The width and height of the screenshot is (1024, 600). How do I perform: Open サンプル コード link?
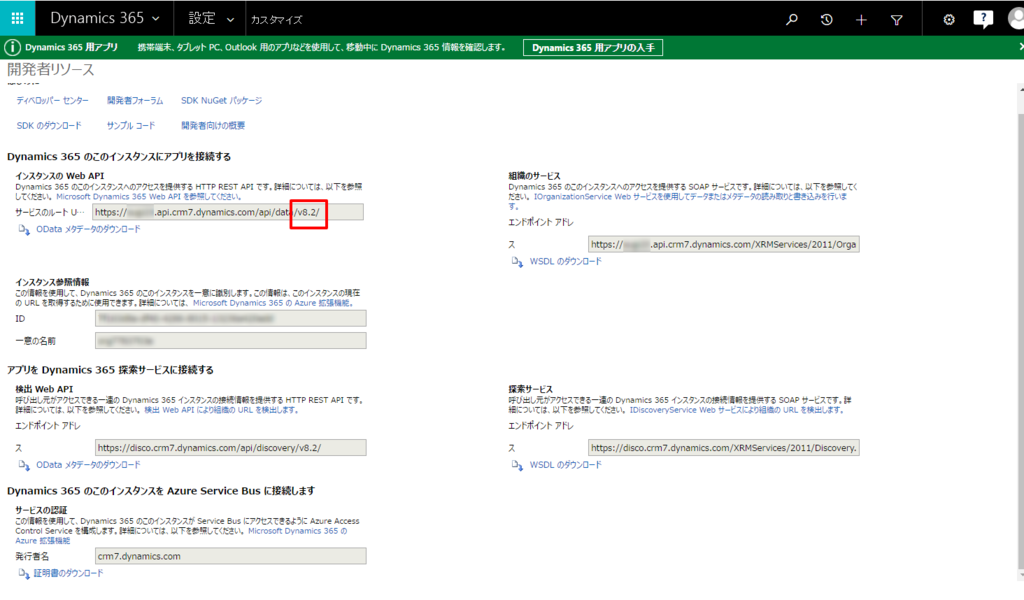pyautogui.click(x=131, y=125)
